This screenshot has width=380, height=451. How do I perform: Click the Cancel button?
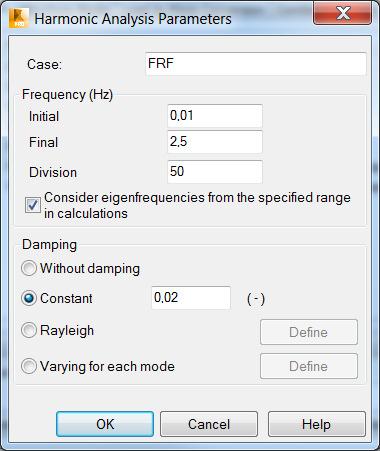tap(209, 424)
